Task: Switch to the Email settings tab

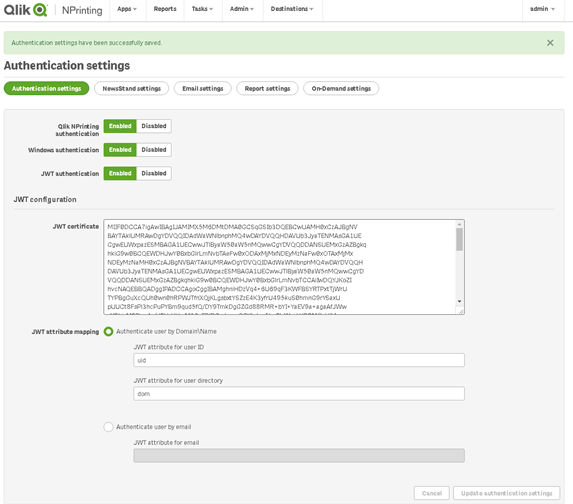Action: point(203,88)
